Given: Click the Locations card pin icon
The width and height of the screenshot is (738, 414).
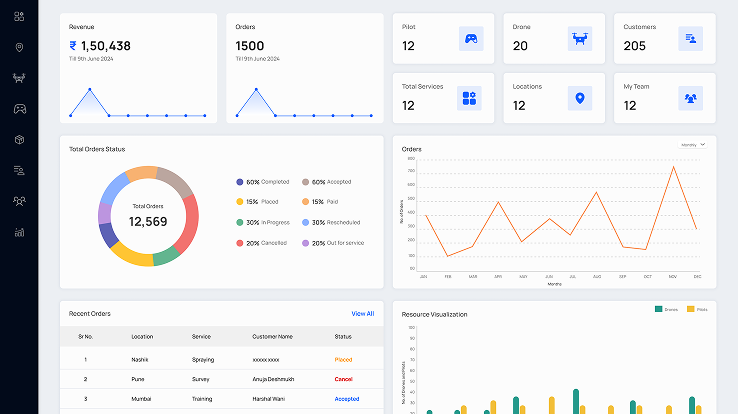Looking at the screenshot, I should 580,98.
